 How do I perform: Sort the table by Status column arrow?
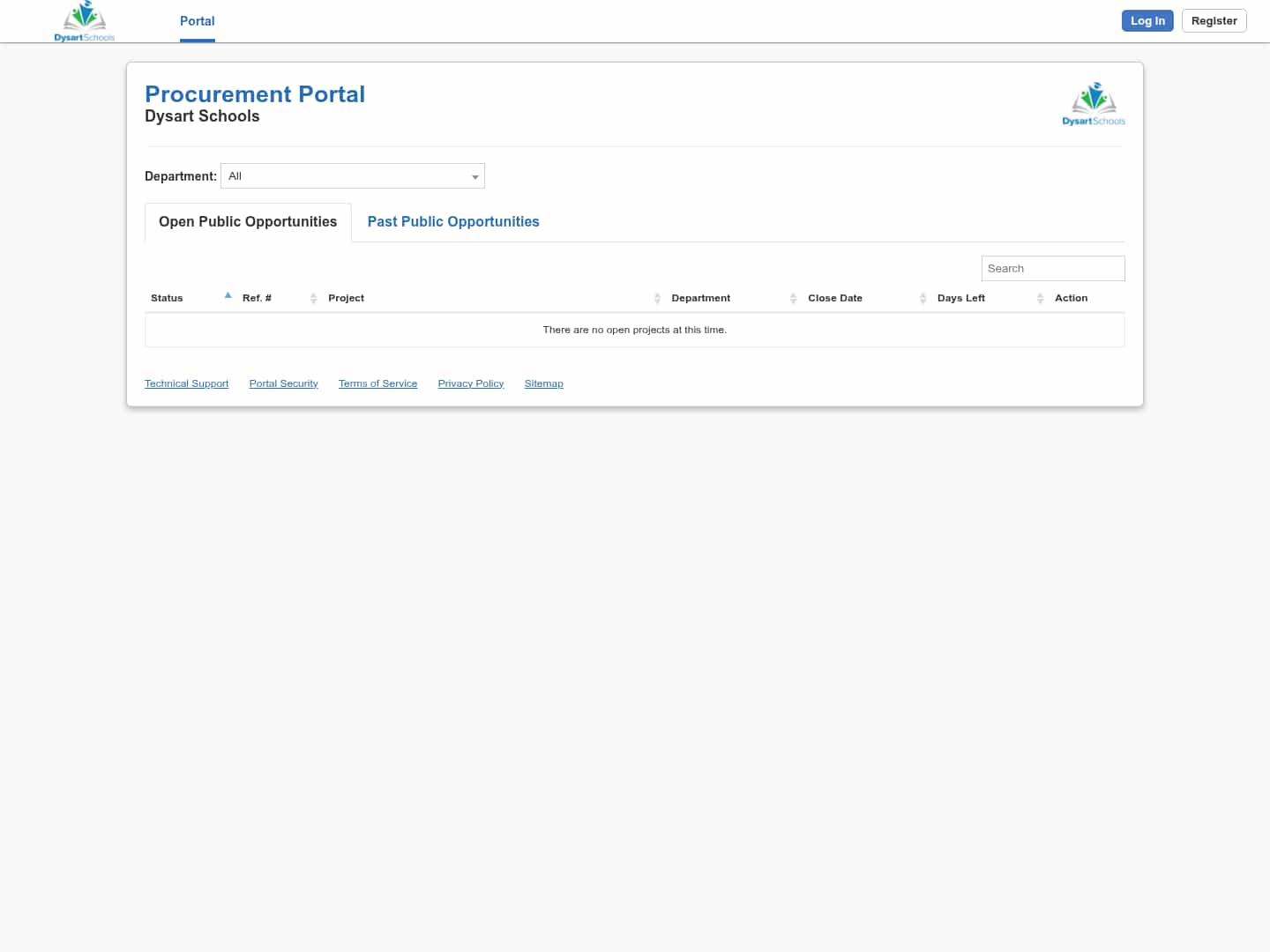point(228,295)
